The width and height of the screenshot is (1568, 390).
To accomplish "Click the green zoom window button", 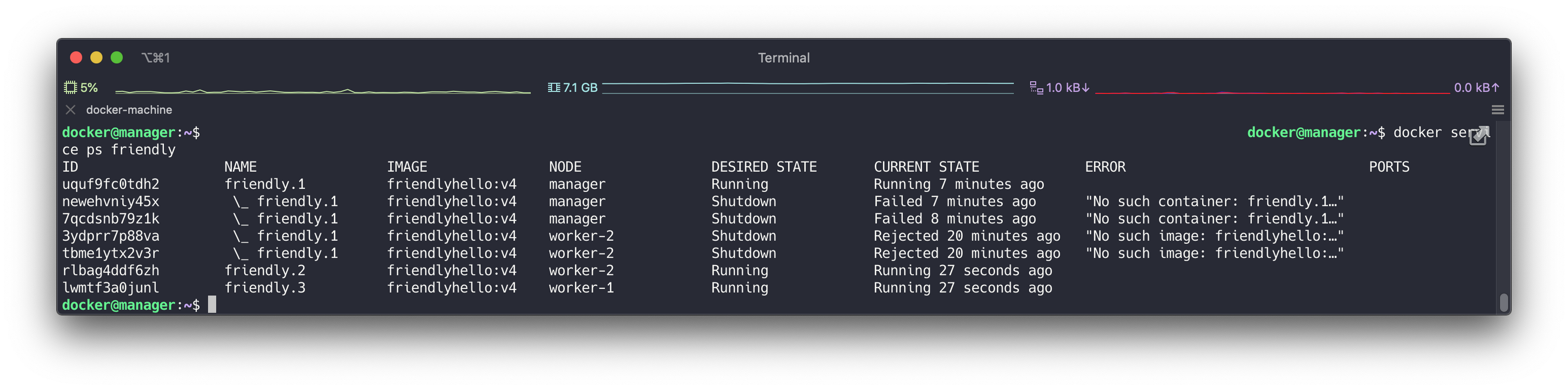I will click(x=117, y=58).
